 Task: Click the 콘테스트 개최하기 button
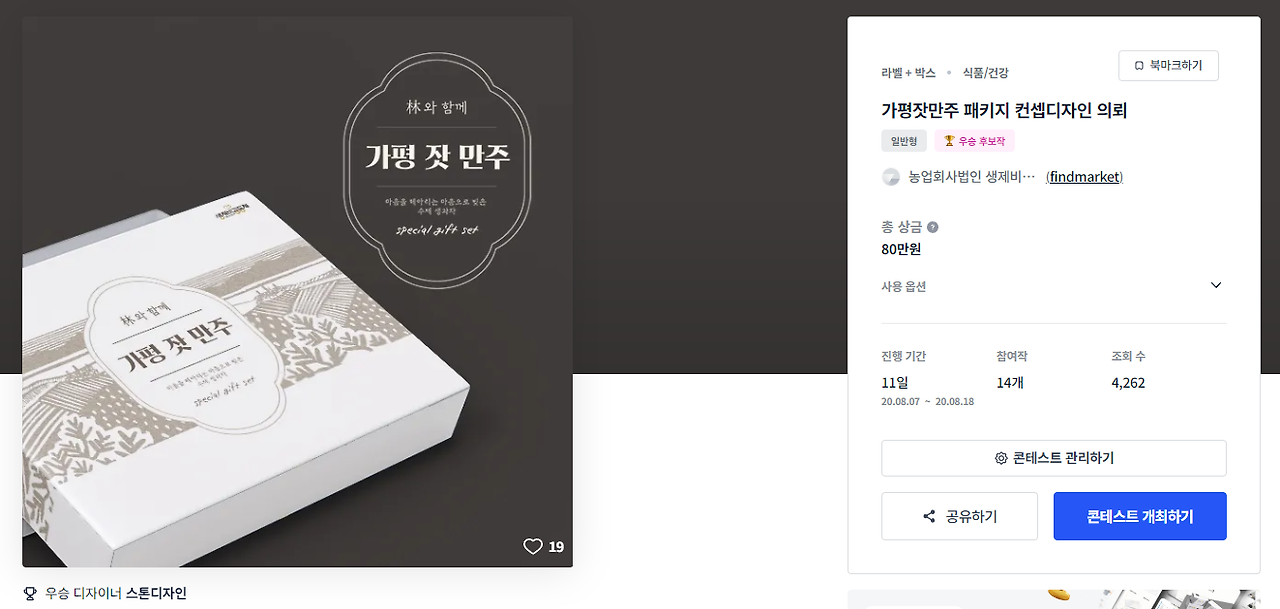1140,516
